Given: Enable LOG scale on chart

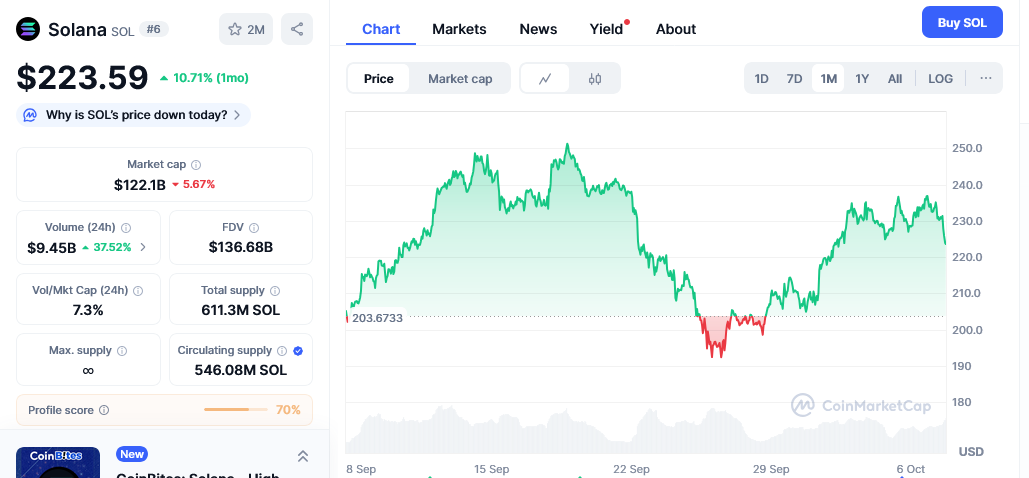Looking at the screenshot, I should (x=940, y=79).
